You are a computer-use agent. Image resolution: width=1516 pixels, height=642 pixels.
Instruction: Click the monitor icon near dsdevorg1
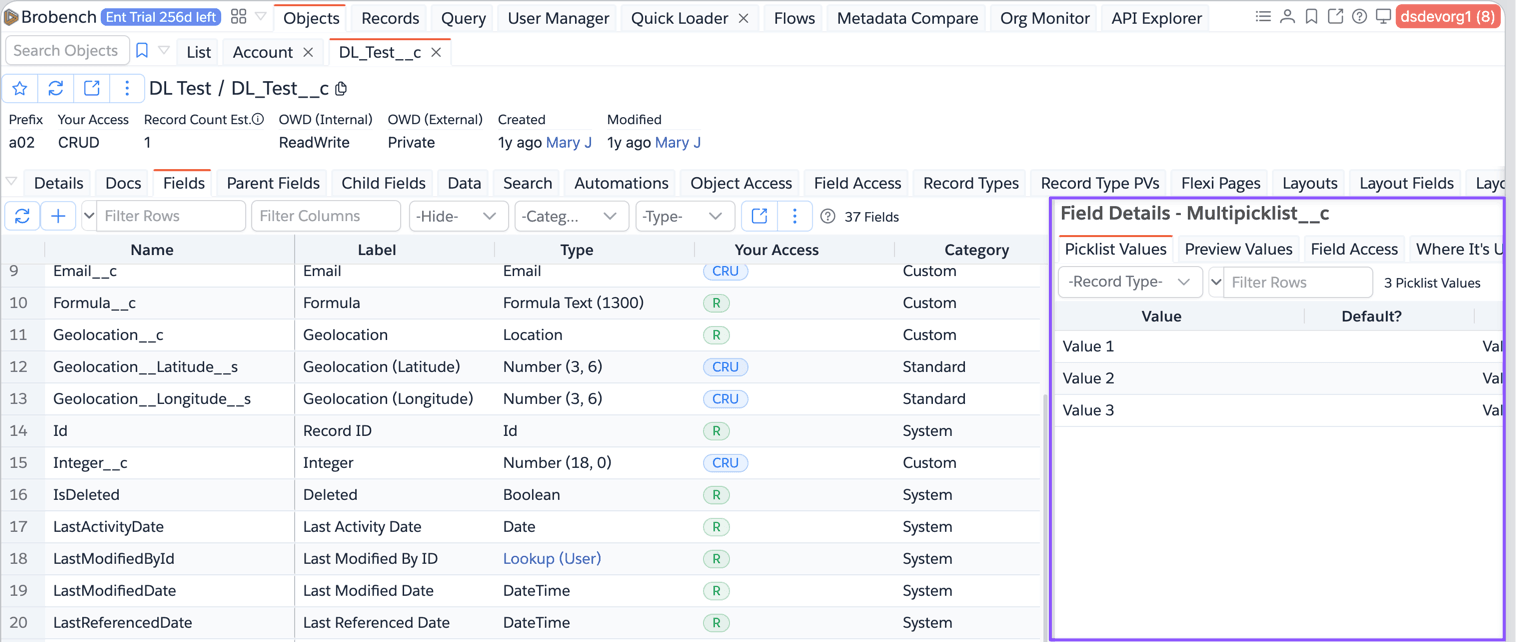tap(1383, 17)
